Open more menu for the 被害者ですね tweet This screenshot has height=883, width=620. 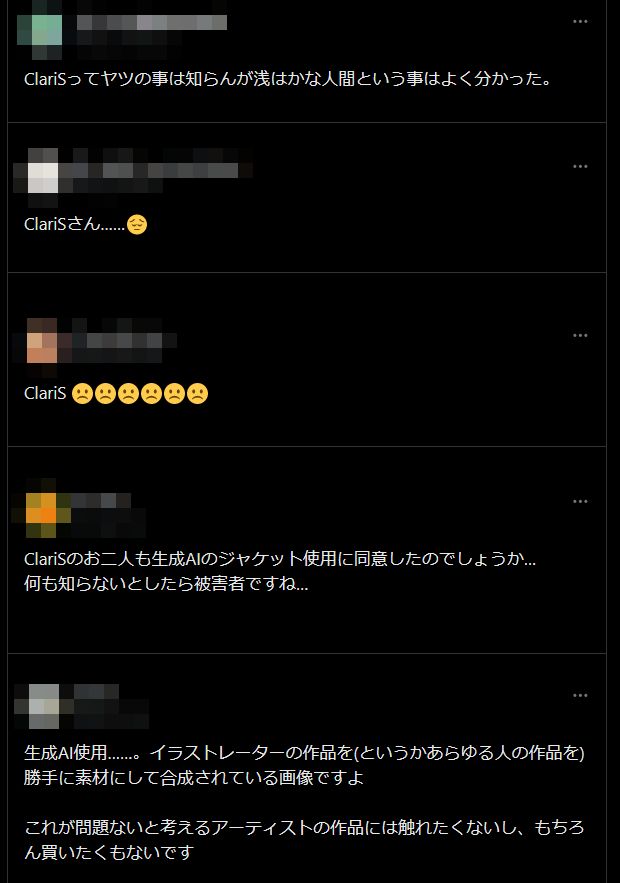pyautogui.click(x=580, y=501)
